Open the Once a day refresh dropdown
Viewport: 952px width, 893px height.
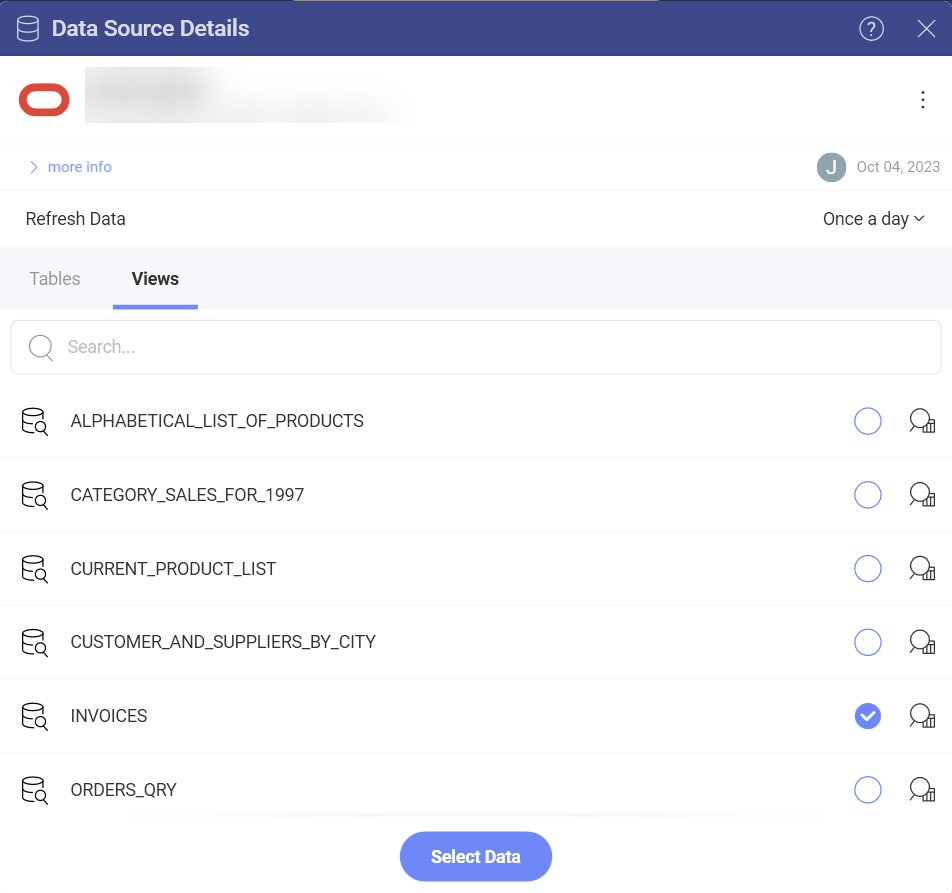[x=874, y=219]
